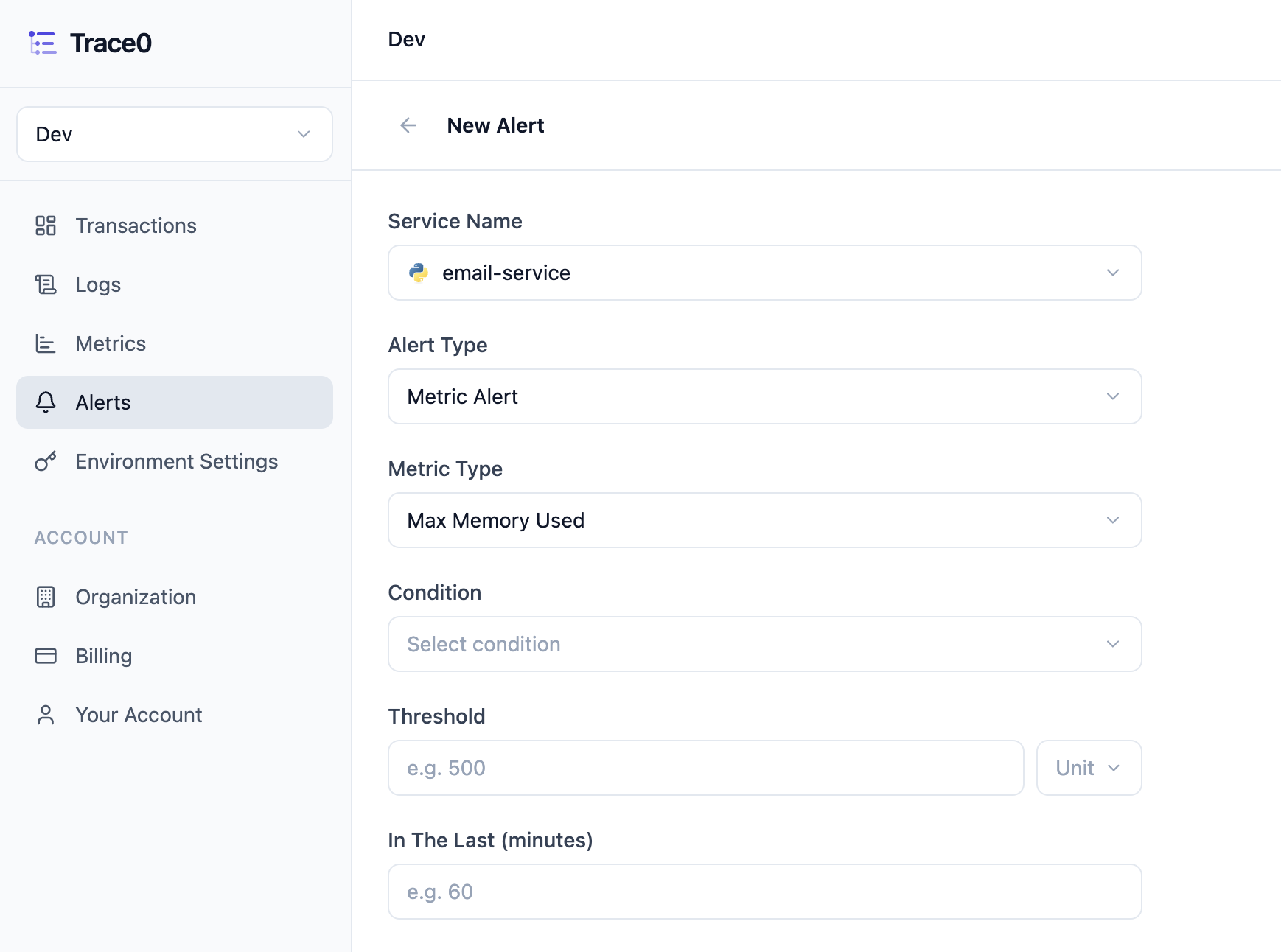The image size is (1281, 952).
Task: Click the Environment Settings key icon
Action: tap(46, 461)
